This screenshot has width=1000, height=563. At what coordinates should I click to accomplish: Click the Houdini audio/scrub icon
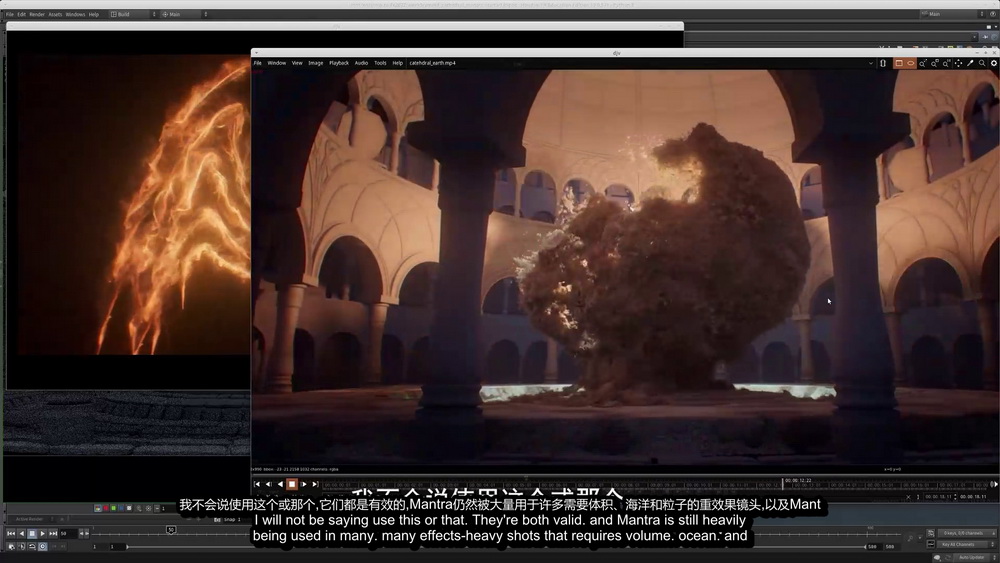(21, 546)
